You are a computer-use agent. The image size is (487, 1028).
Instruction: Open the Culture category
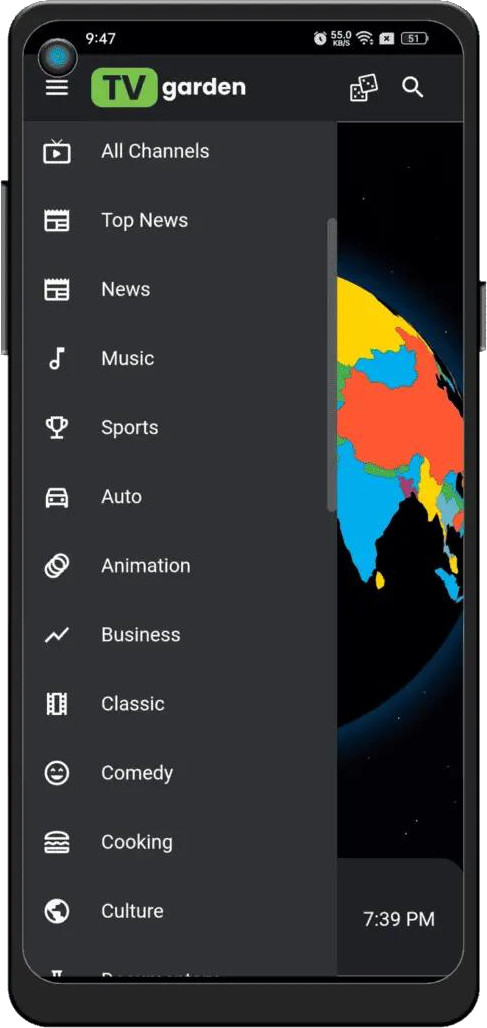(180, 911)
